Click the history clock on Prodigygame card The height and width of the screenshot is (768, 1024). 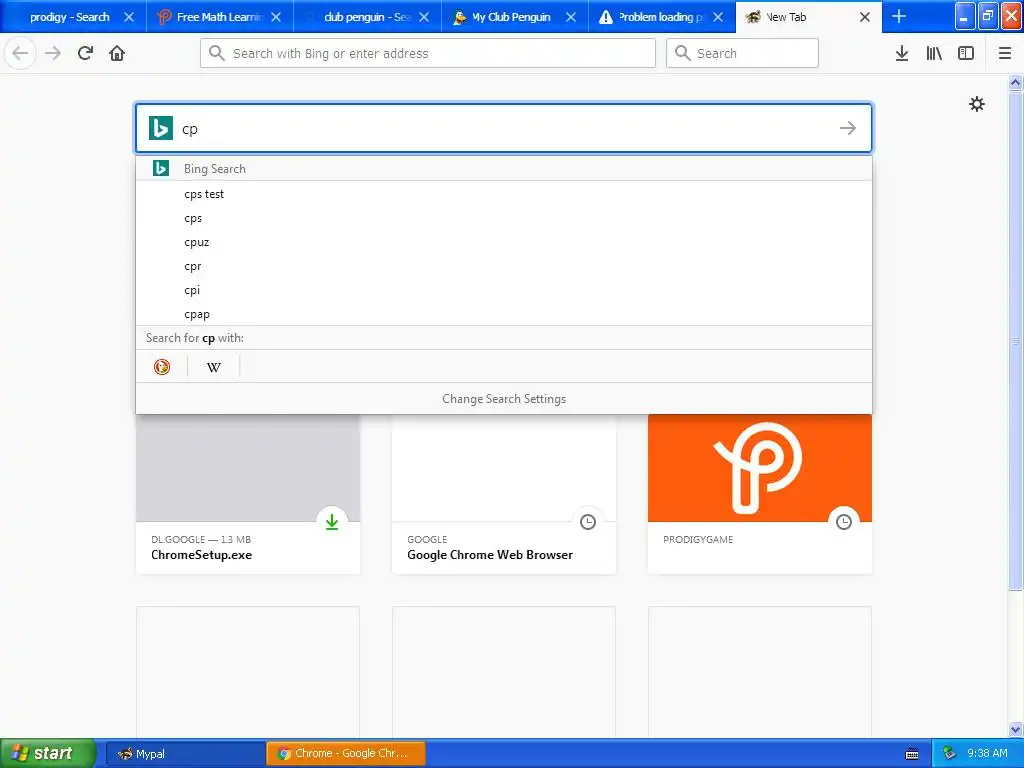pyautogui.click(x=844, y=521)
